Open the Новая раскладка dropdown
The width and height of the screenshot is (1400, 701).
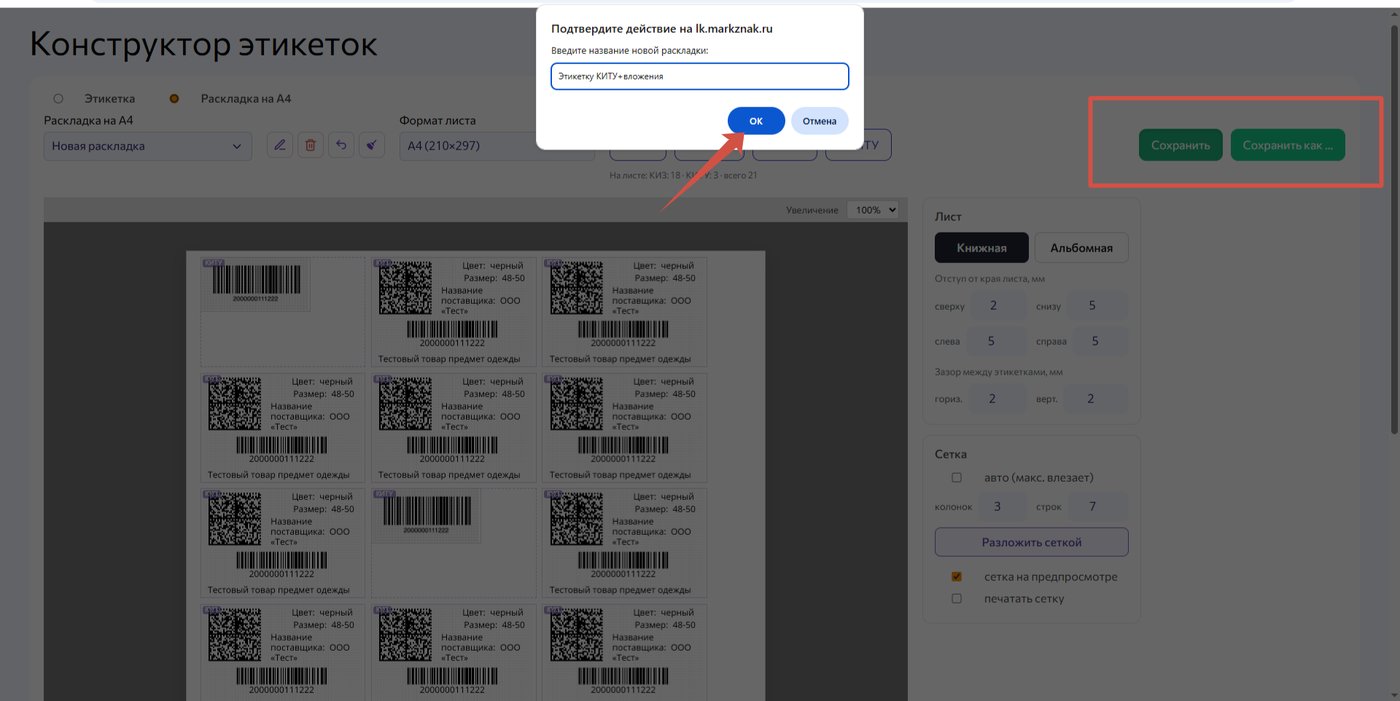pyautogui.click(x=147, y=146)
